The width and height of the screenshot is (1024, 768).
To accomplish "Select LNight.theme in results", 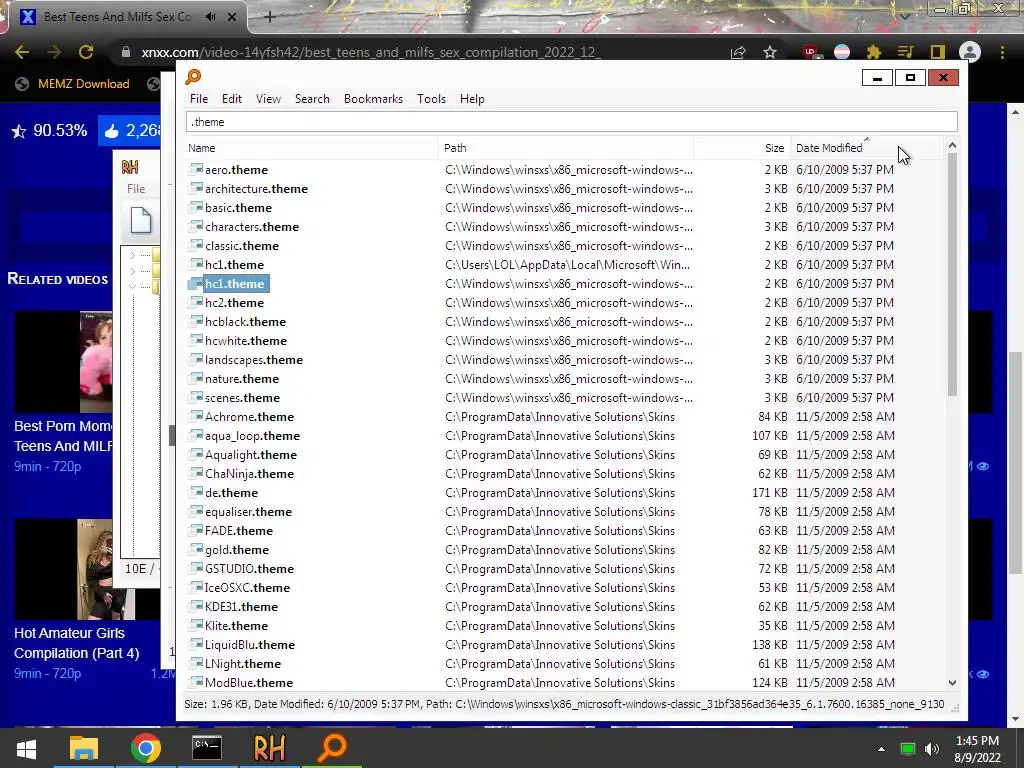I will pyautogui.click(x=242, y=664).
